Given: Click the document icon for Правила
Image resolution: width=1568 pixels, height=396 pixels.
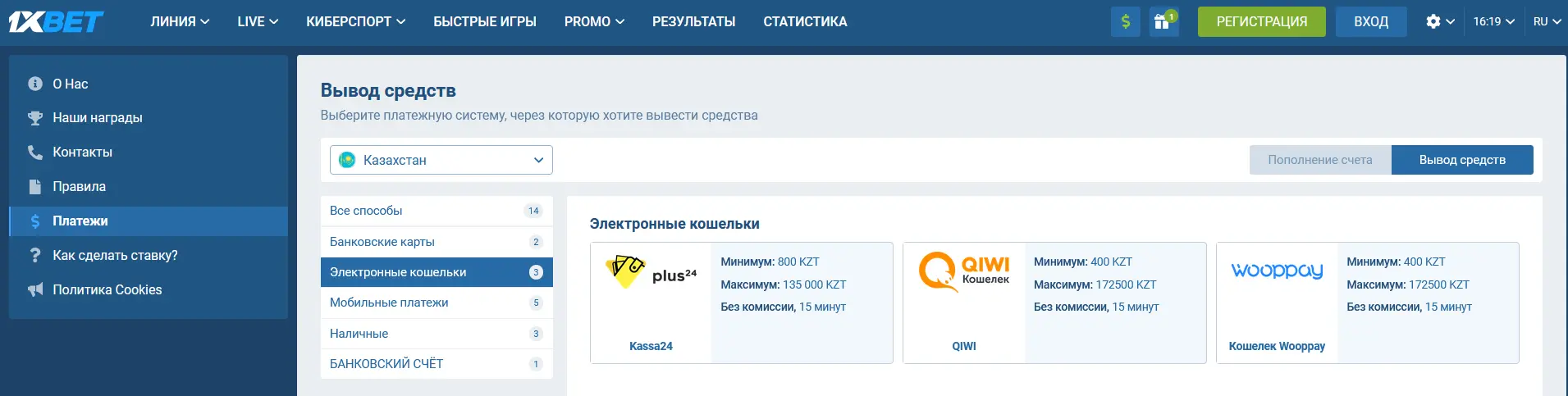Looking at the screenshot, I should pyautogui.click(x=35, y=187).
